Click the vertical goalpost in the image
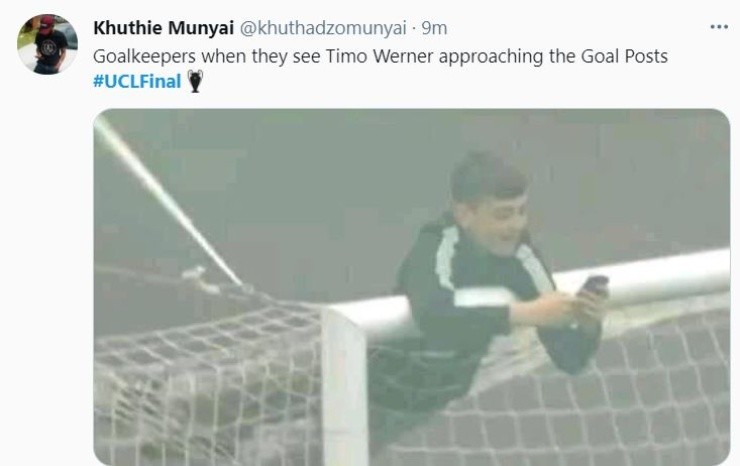 (345, 387)
